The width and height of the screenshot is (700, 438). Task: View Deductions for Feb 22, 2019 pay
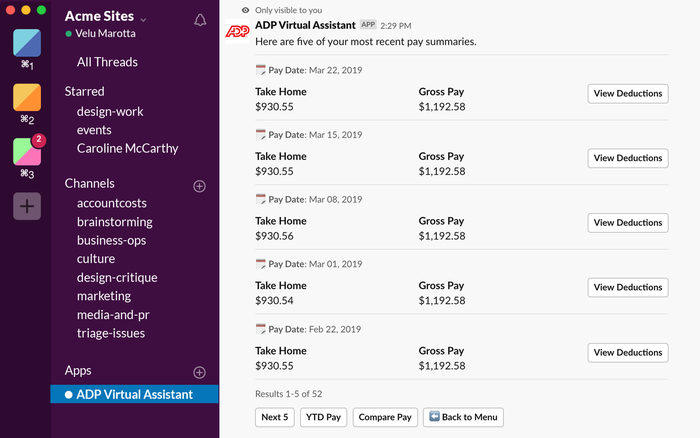[628, 353]
